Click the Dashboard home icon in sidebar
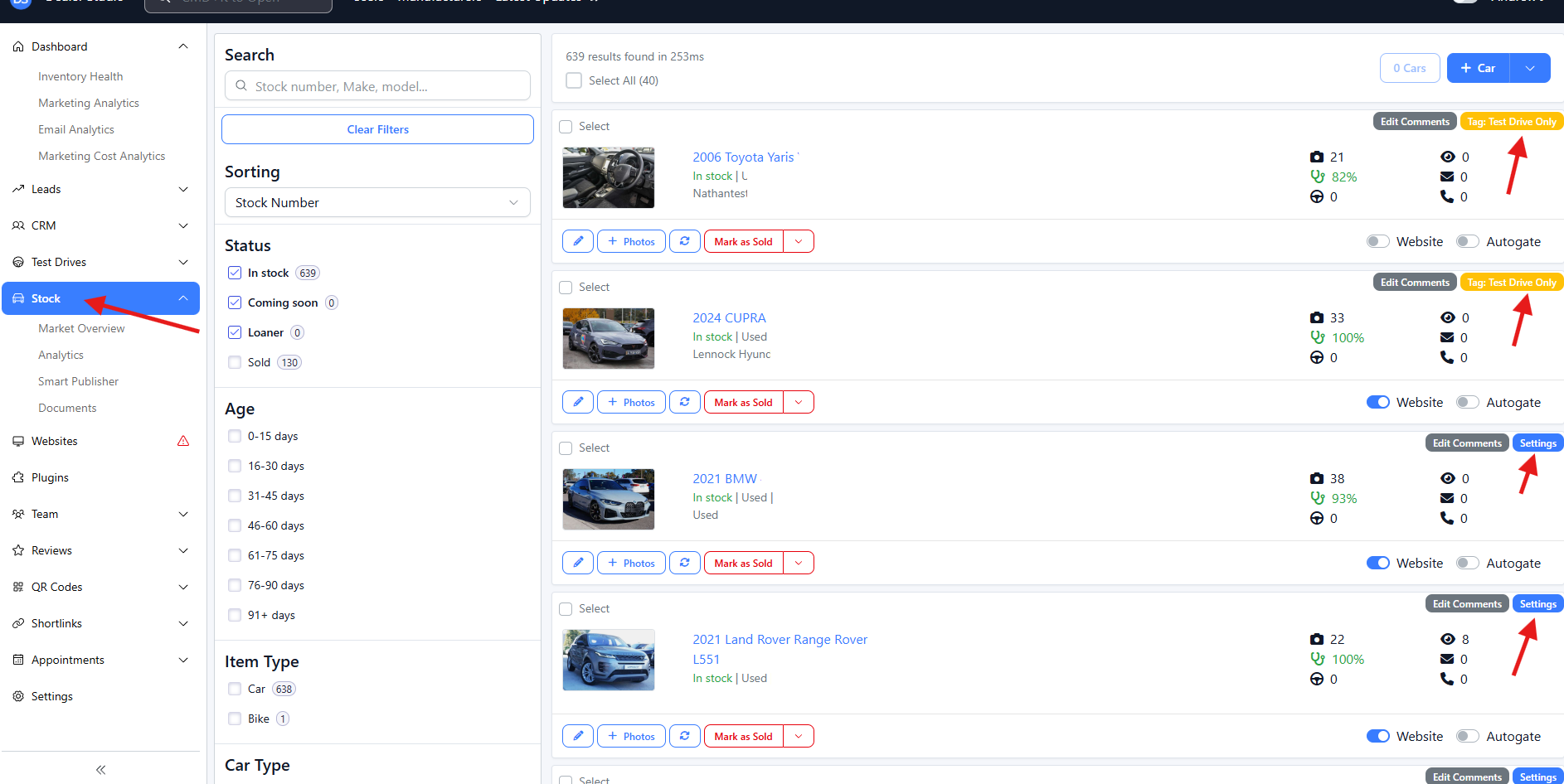This screenshot has height=784, width=1564. [x=18, y=46]
